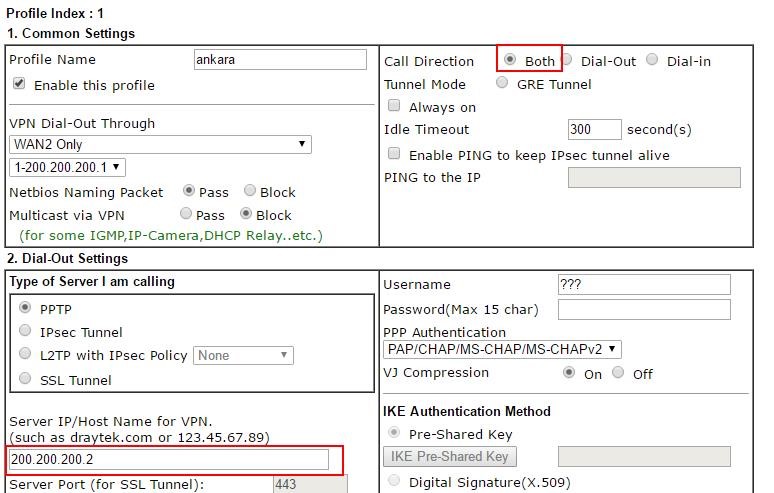Turn VJ Compression Off
774x493 pixels.
618,372
